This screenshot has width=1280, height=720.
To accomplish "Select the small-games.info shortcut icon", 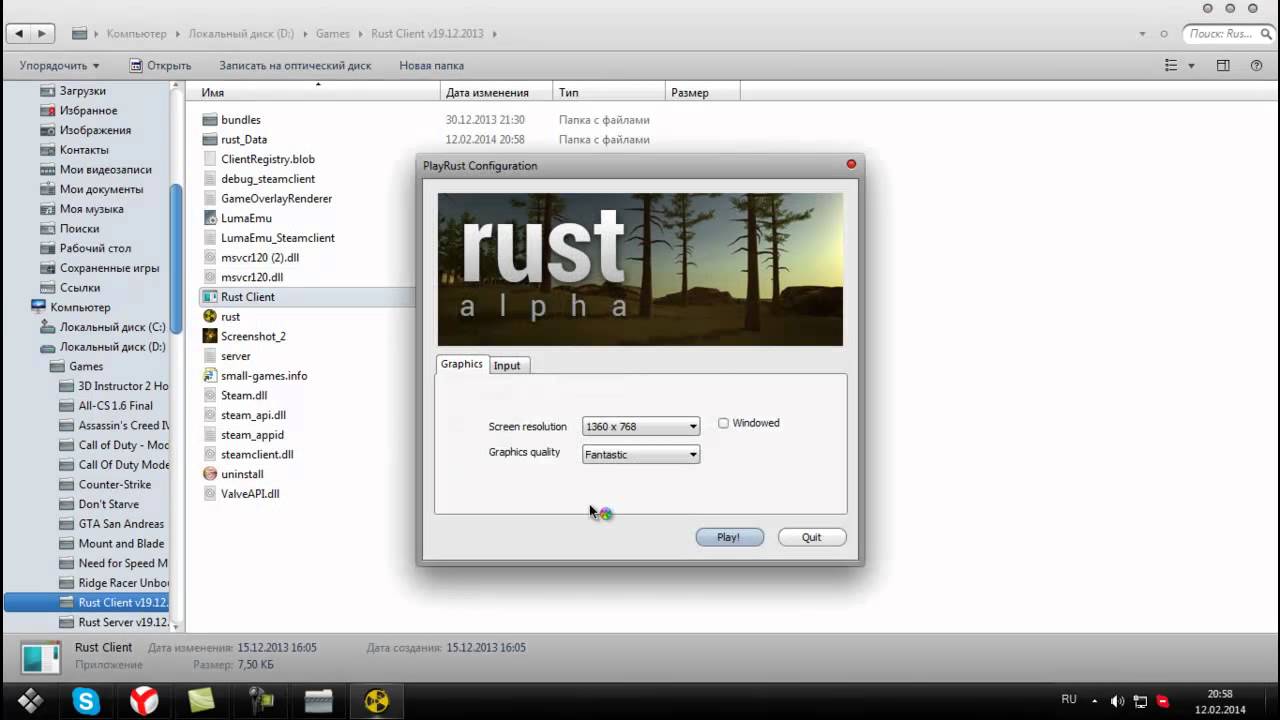I will [x=210, y=376].
